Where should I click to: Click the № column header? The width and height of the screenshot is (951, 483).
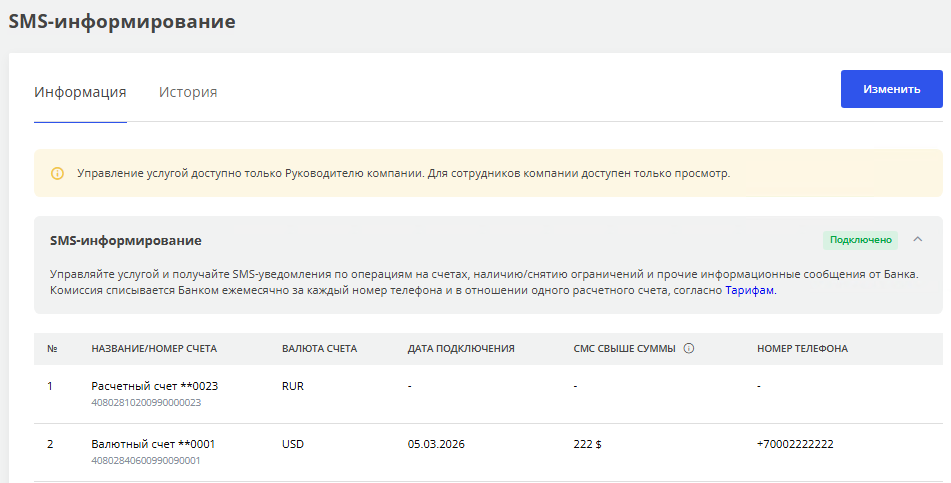point(52,348)
